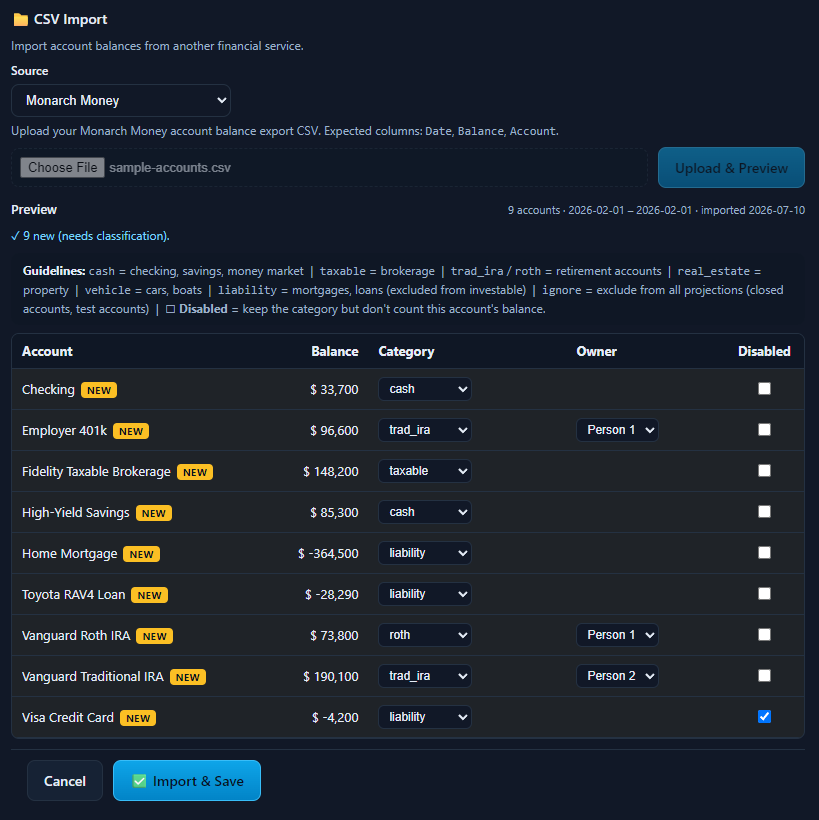Click the Owner column header

(x=597, y=351)
